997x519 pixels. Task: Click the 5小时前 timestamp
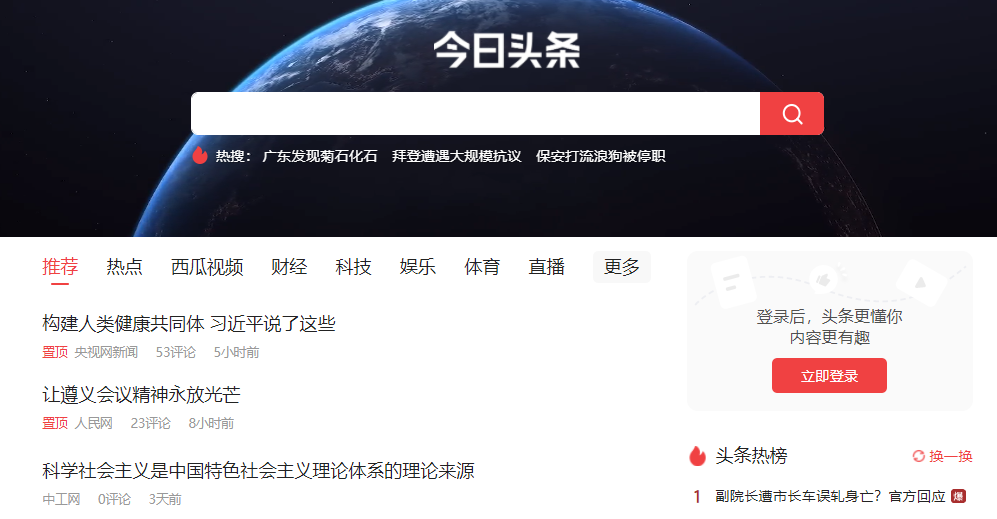237,352
